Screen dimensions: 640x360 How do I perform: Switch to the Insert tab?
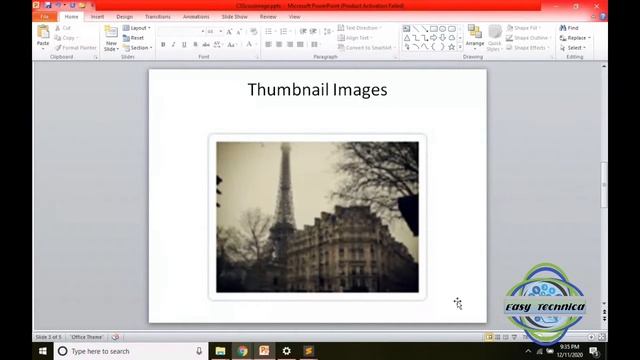tap(97, 17)
